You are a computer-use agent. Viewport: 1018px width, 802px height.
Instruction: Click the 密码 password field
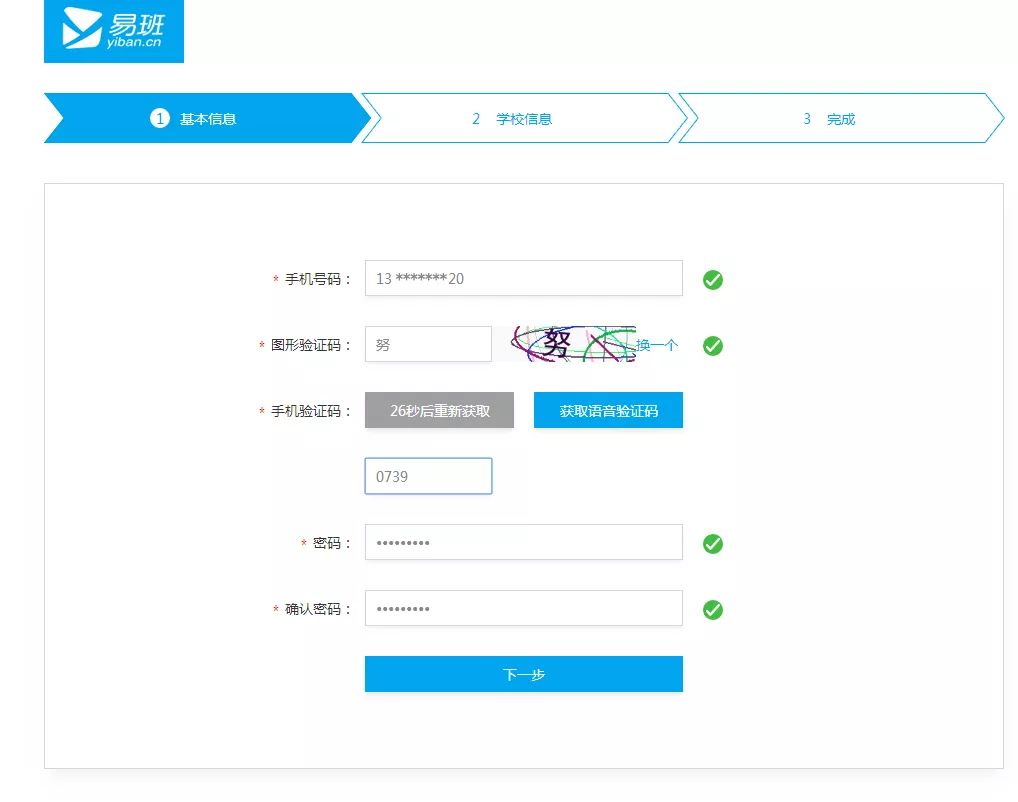tap(523, 542)
